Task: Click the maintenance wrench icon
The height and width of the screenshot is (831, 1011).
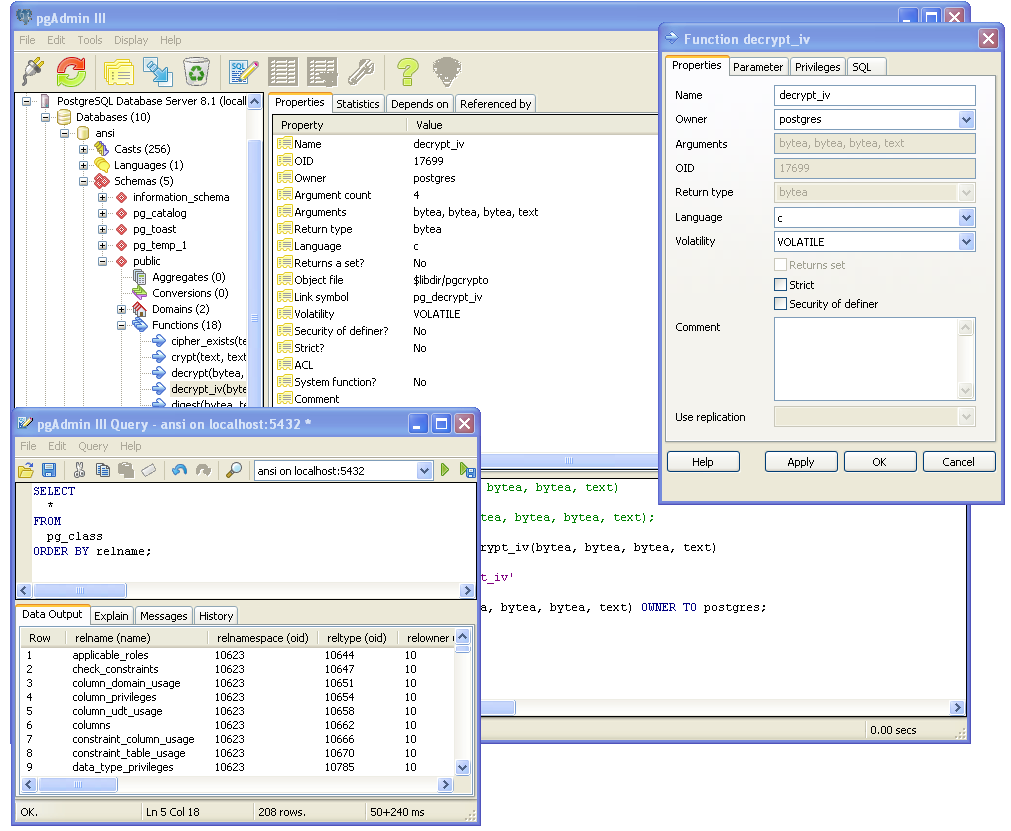Action: pyautogui.click(x=361, y=72)
